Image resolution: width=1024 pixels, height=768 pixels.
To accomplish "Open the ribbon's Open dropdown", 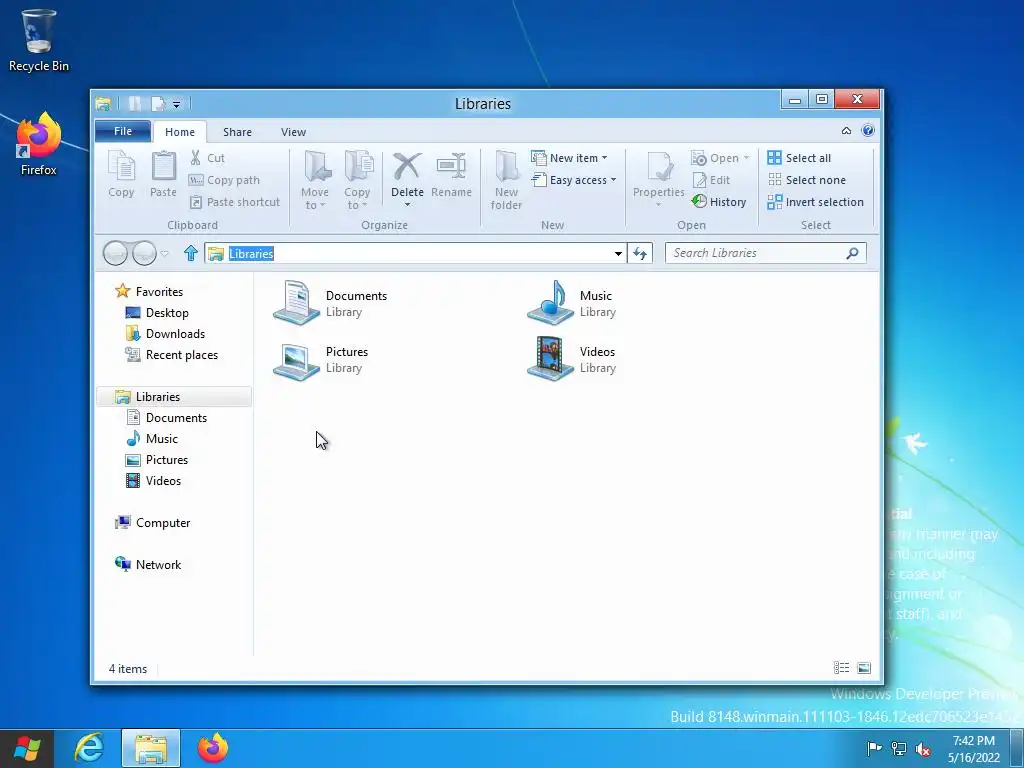I will pos(720,158).
